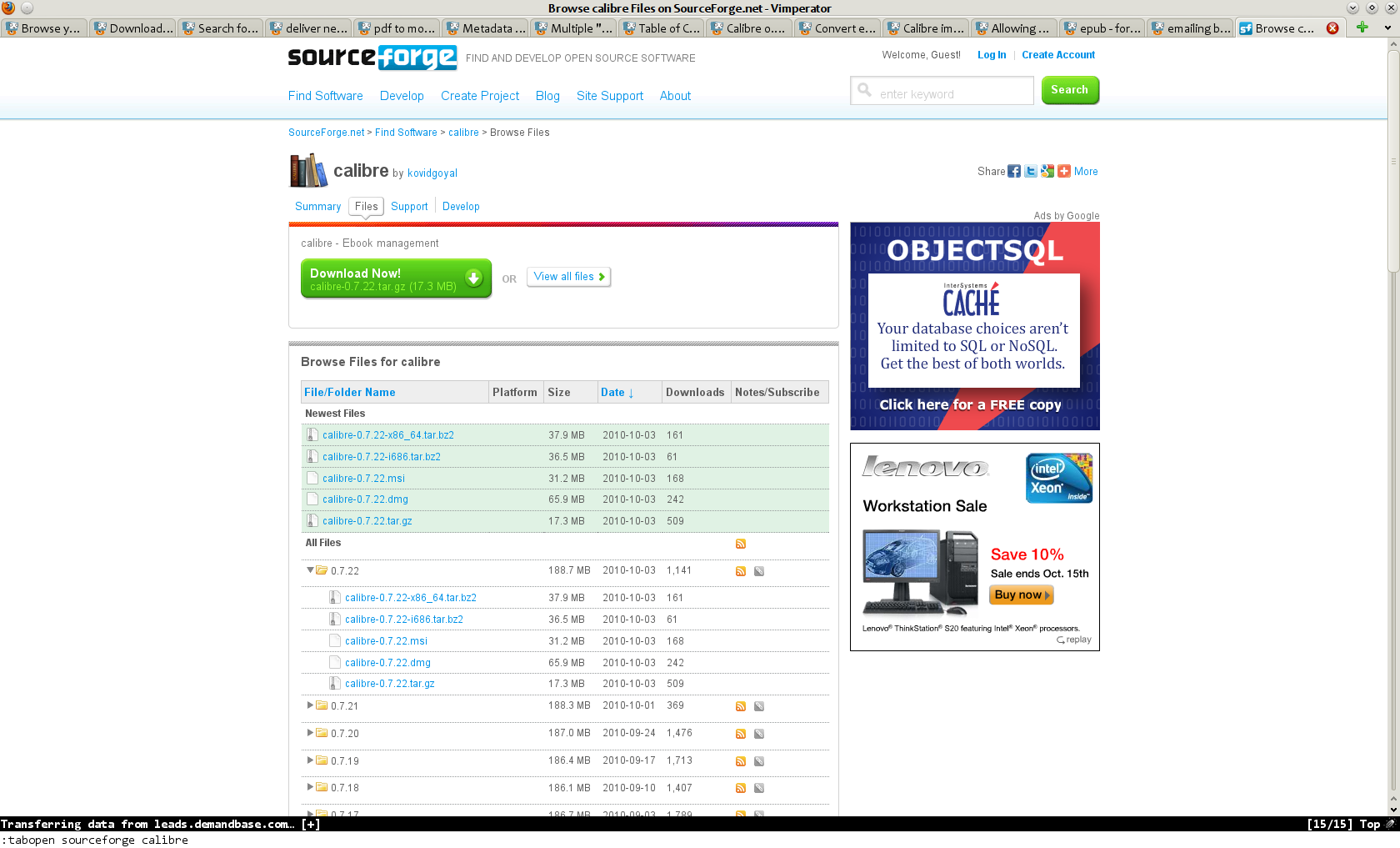Image resolution: width=1400 pixels, height=848 pixels.
Task: Click View all files button
Action: pos(569,277)
